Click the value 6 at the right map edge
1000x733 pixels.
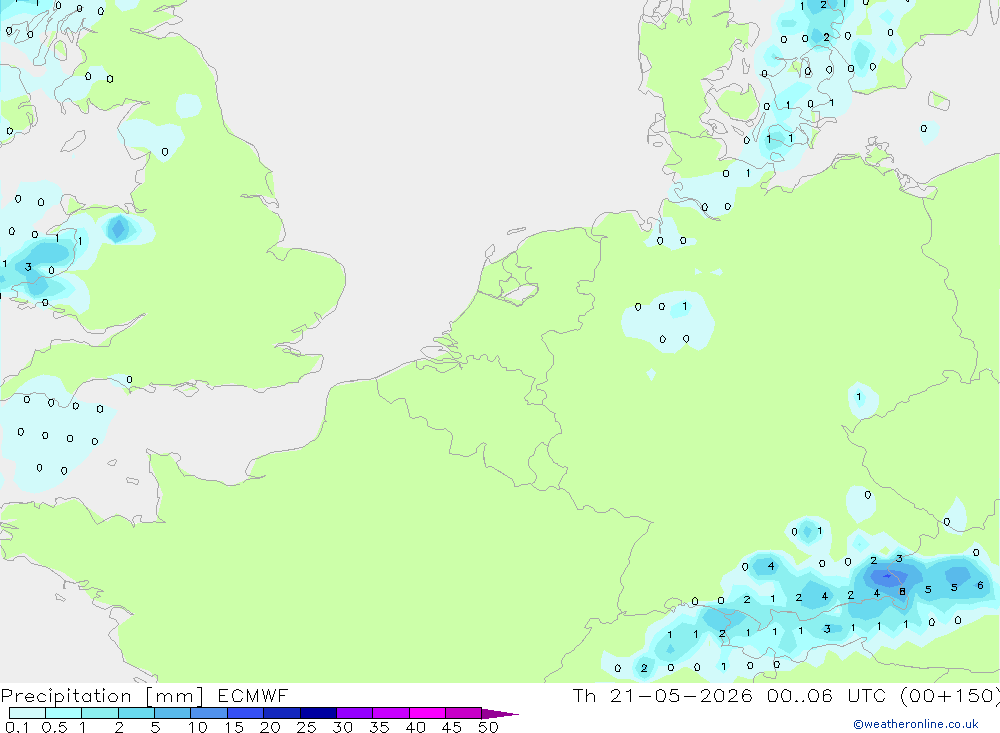pyautogui.click(x=980, y=584)
